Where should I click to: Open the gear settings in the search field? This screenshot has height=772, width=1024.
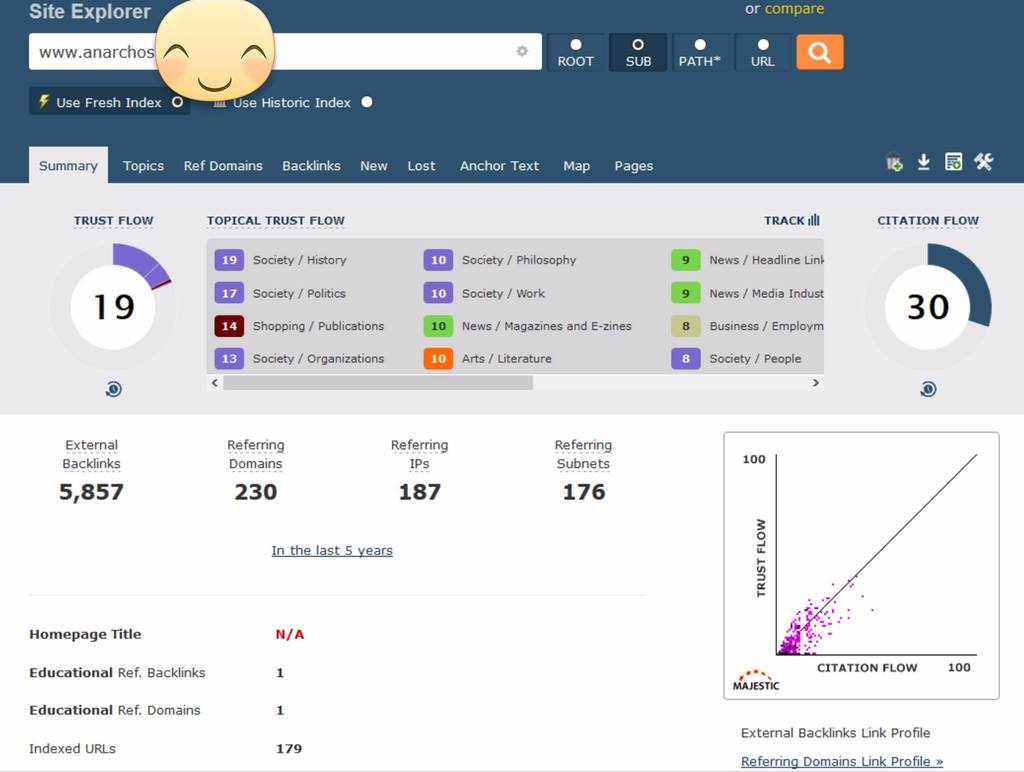(x=522, y=51)
